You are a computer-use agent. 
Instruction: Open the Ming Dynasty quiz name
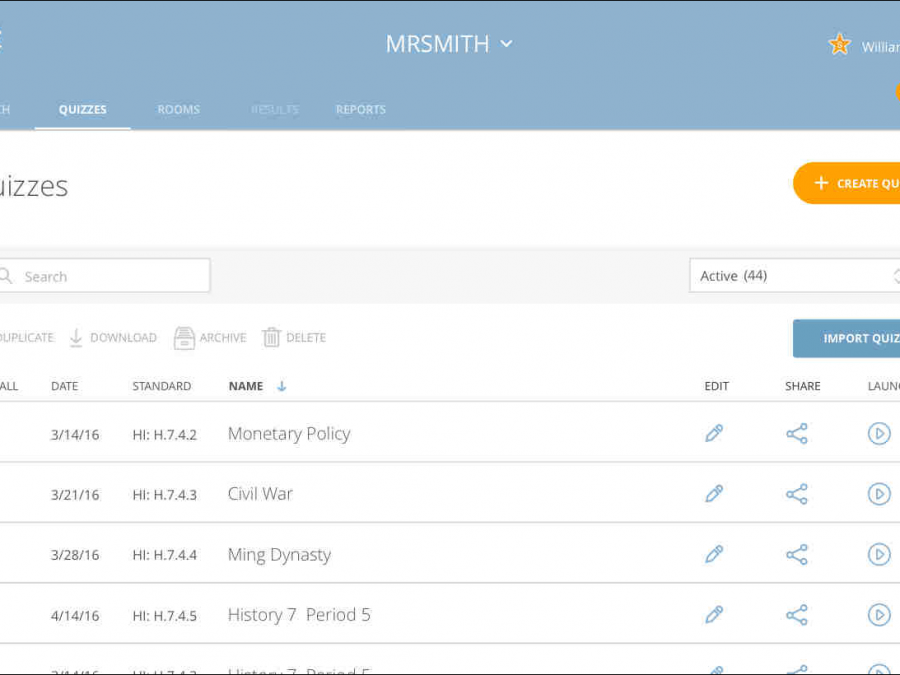click(279, 555)
